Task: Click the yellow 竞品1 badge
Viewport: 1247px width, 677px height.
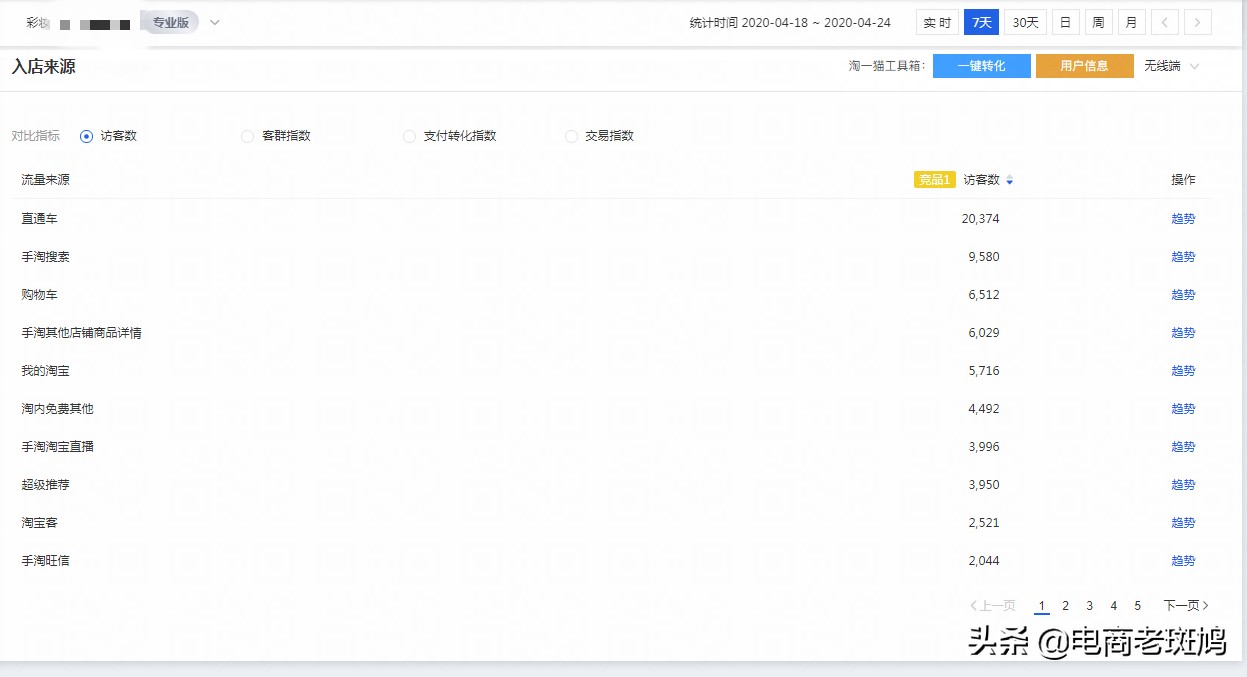Action: point(934,180)
